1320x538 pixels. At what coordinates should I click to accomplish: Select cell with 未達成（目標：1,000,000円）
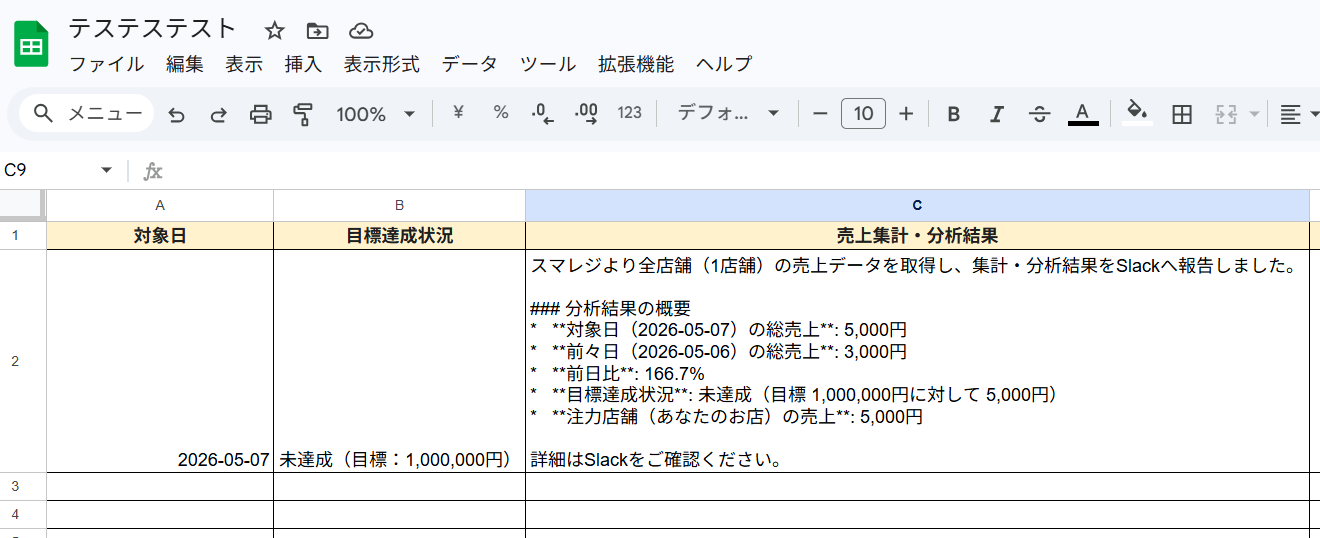click(x=399, y=361)
